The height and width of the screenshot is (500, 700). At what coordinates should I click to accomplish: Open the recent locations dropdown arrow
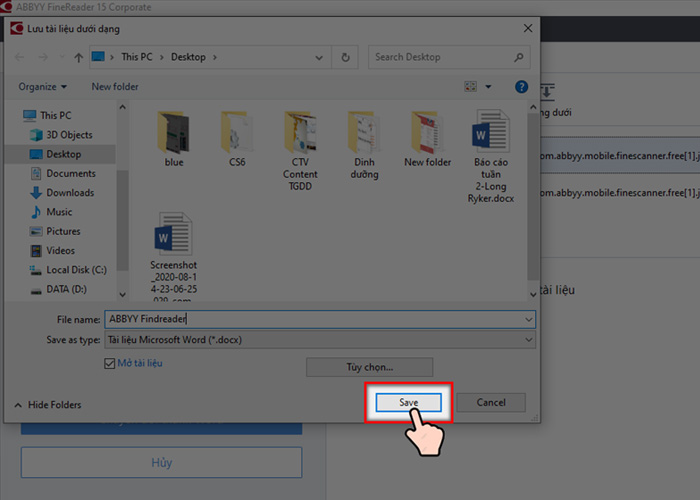pyautogui.click(x=62, y=57)
